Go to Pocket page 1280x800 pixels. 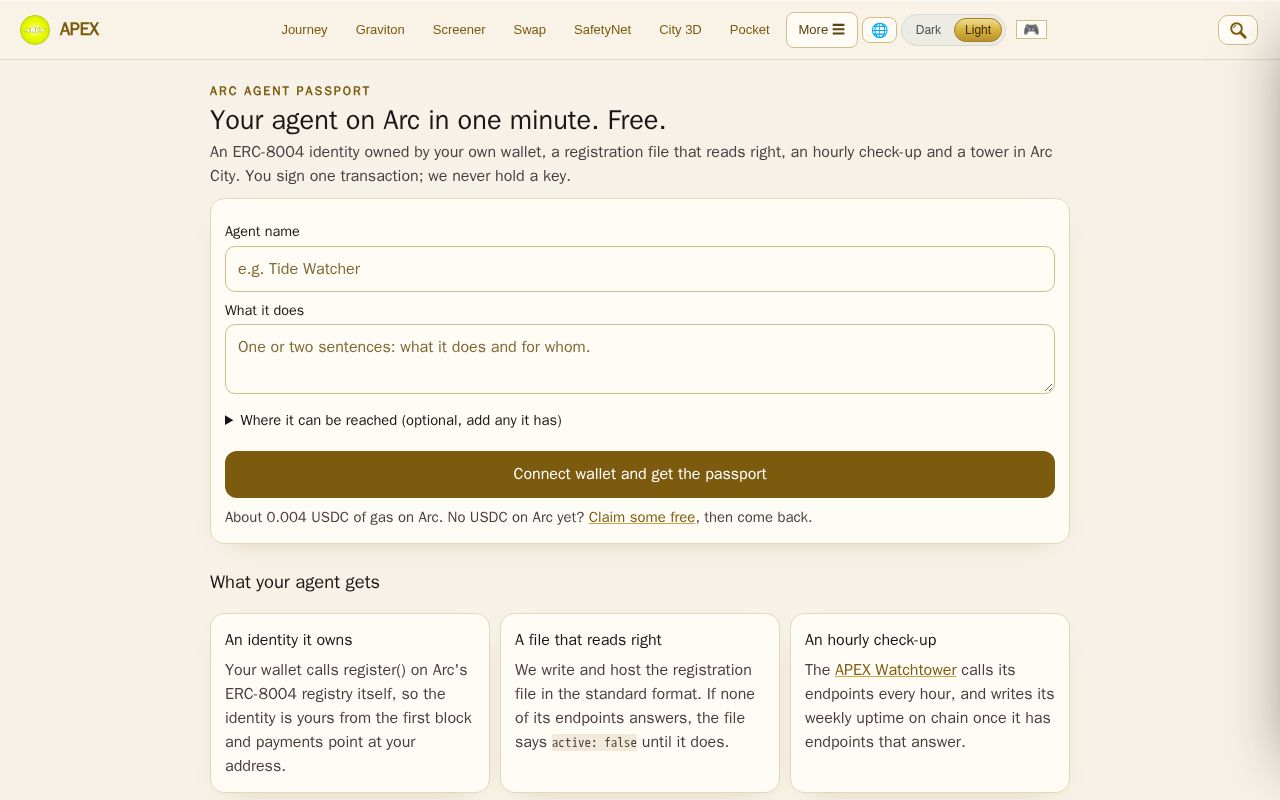pos(749,30)
